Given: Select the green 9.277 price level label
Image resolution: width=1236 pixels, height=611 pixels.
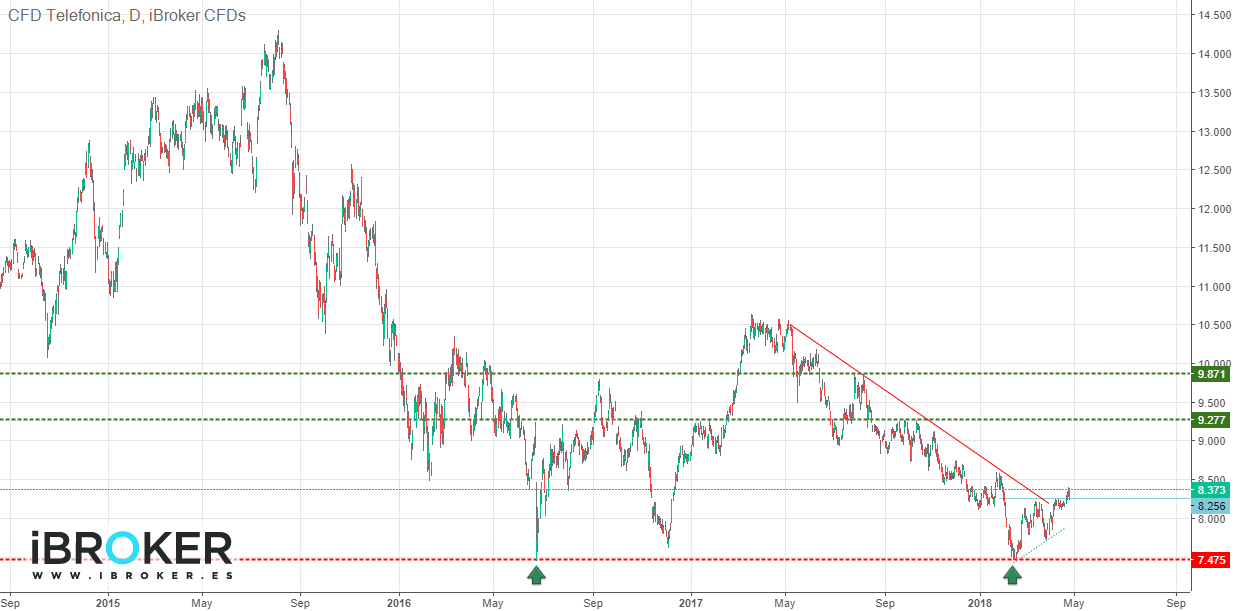Looking at the screenshot, I should [1211, 420].
